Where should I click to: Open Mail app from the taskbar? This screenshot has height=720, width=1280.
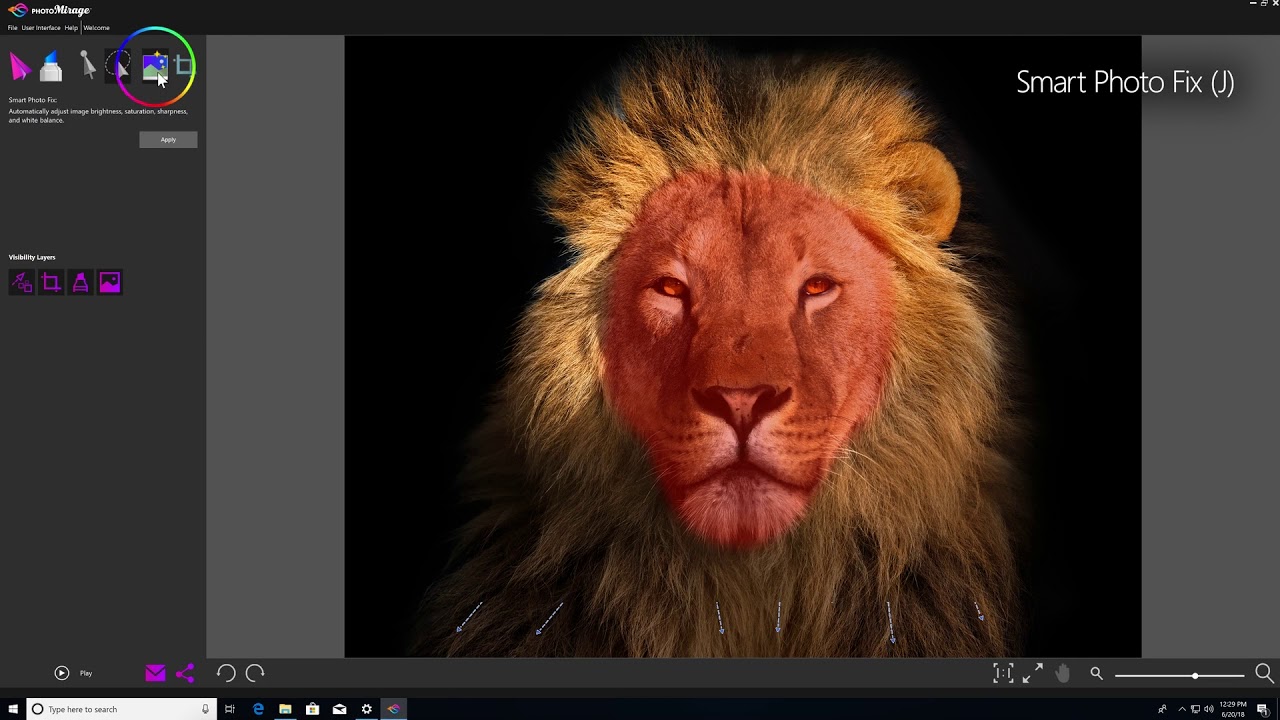(339, 709)
